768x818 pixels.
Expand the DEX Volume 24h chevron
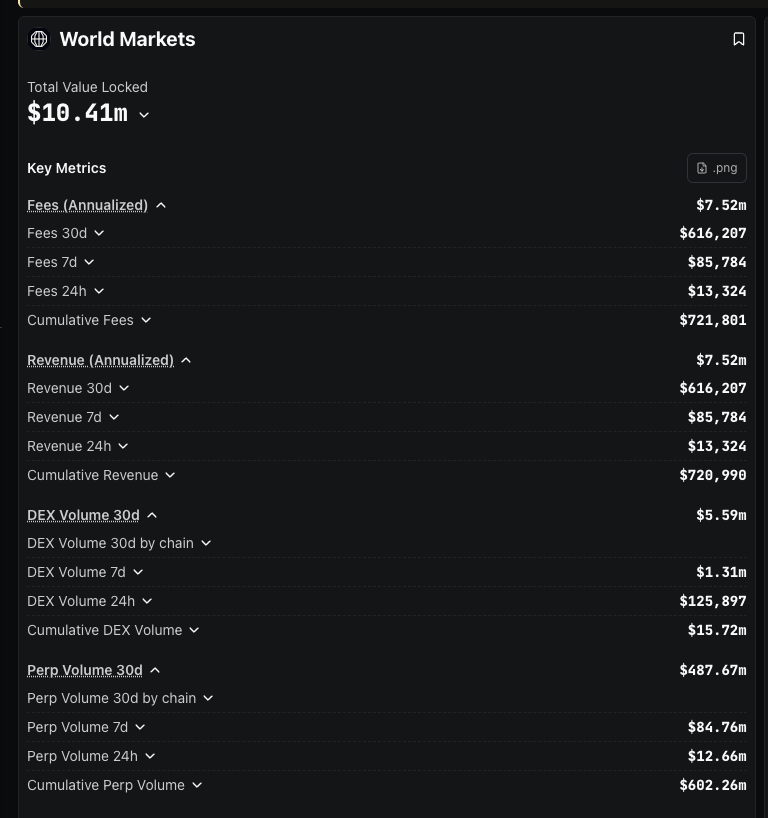[147, 601]
